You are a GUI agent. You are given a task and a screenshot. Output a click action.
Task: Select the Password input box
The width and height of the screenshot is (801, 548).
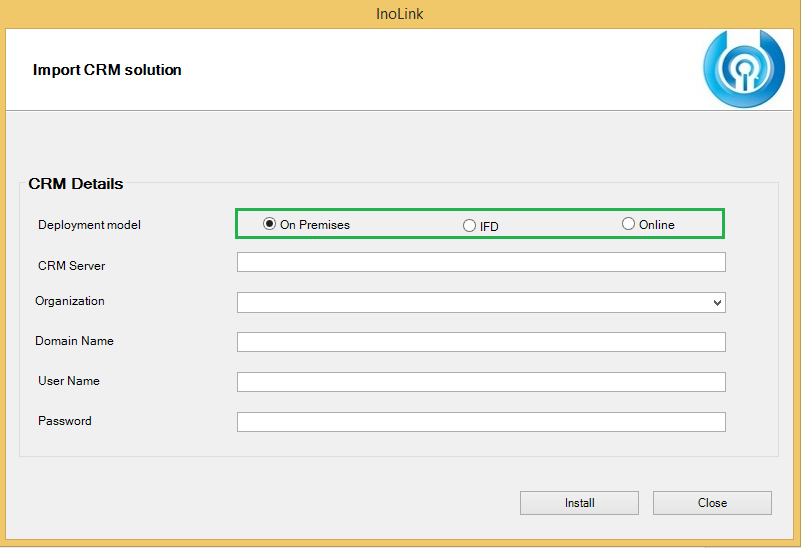pos(481,422)
